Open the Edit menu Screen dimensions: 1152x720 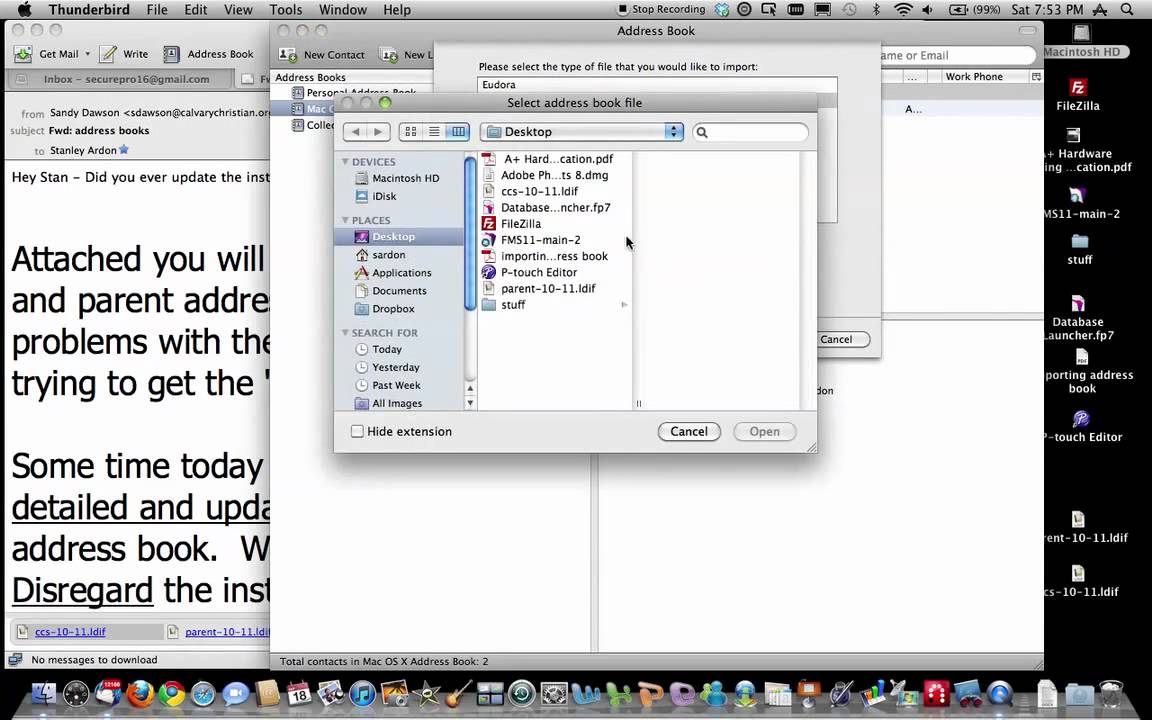coord(195,10)
